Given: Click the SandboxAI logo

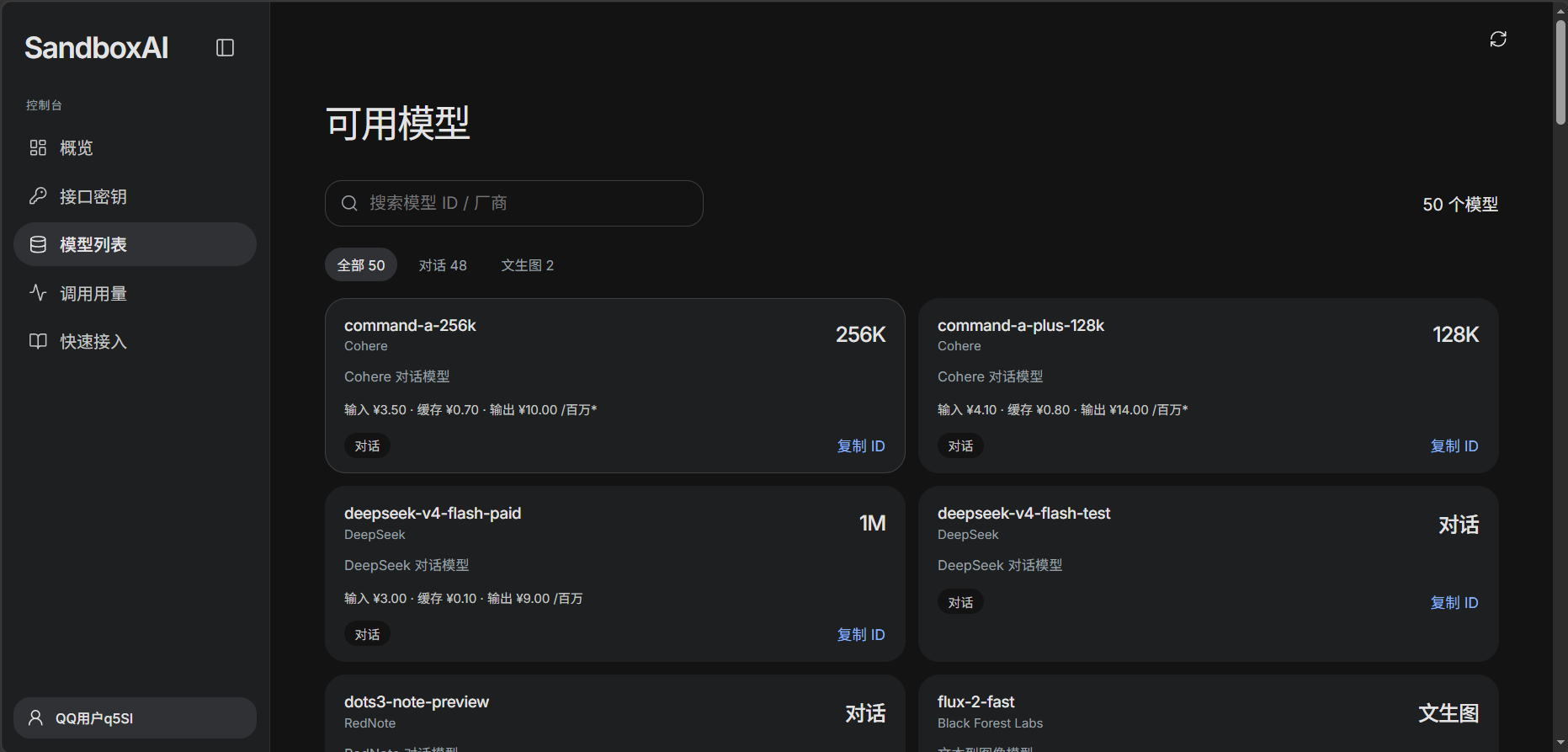Looking at the screenshot, I should (97, 48).
